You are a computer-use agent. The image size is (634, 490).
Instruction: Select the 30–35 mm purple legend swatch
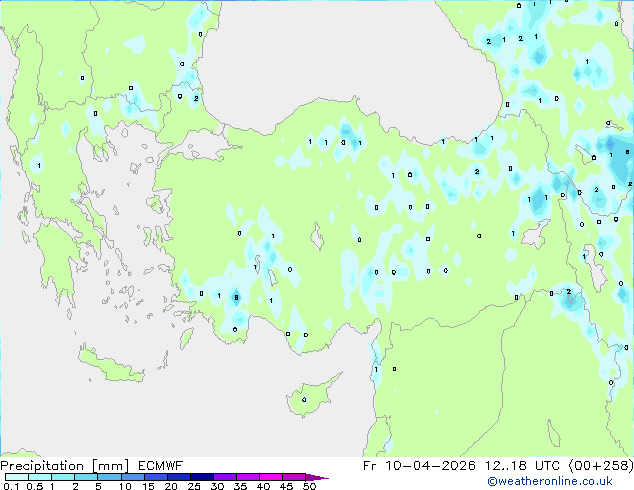click(x=224, y=477)
